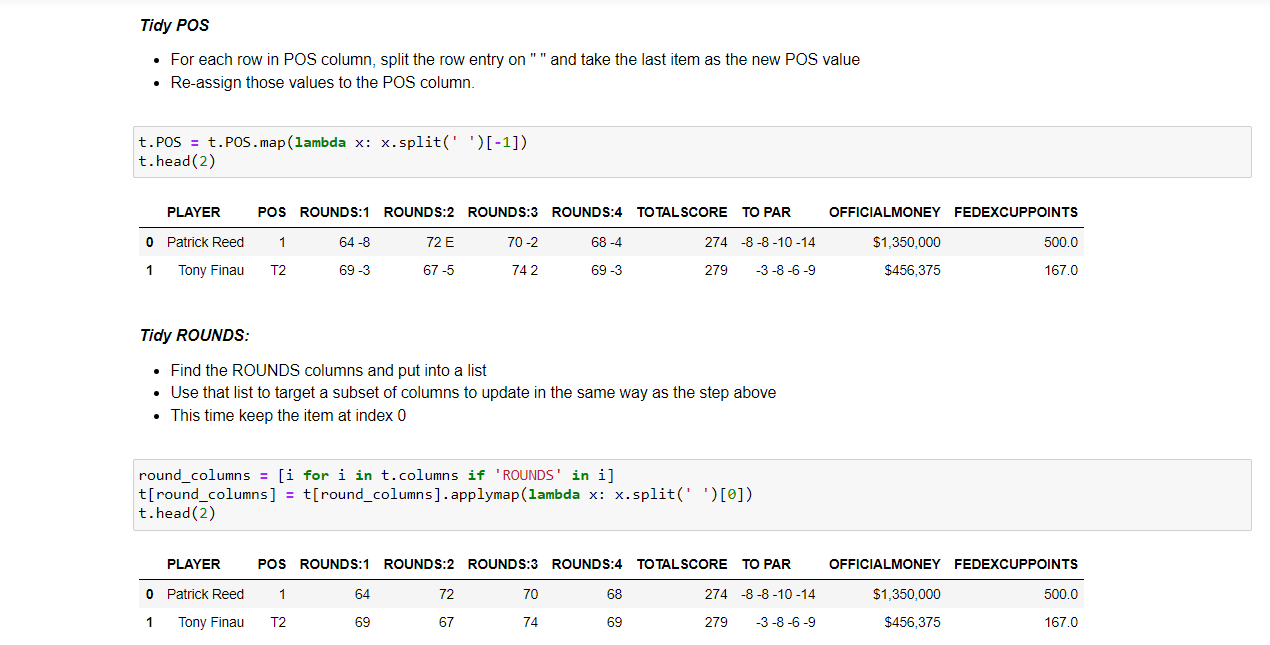
Task: Click FEDEXCUPPOINTS header in the first table
Action: 1016,212
